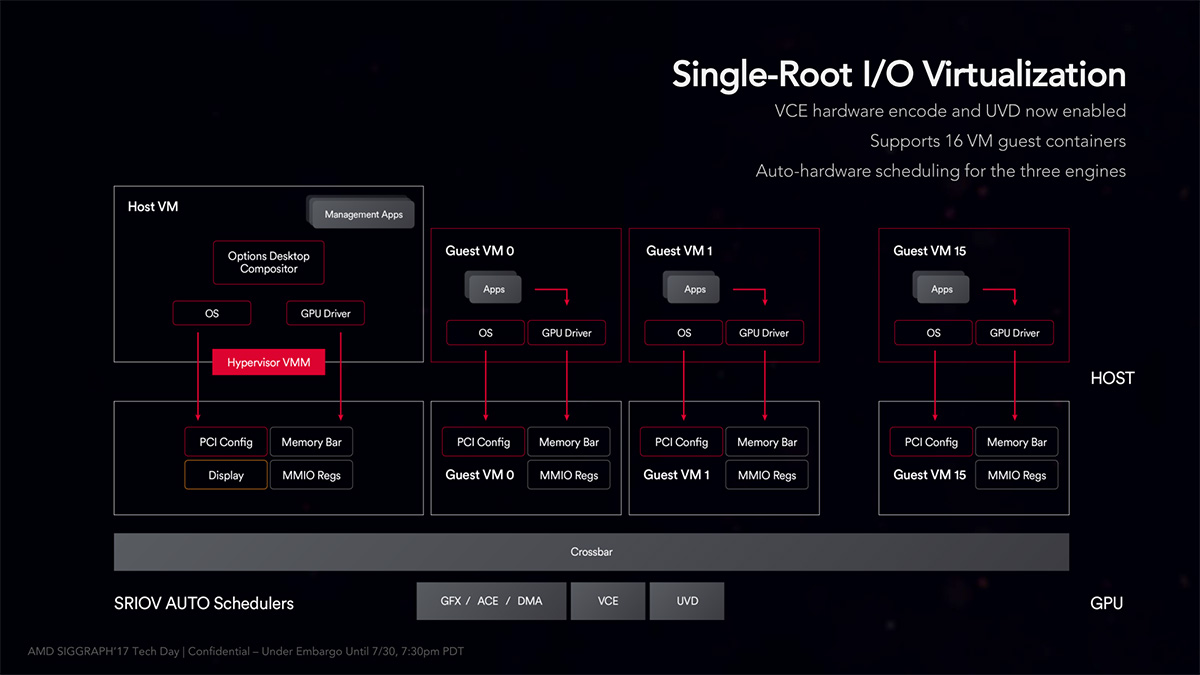Select the Host VM GPU Driver box
This screenshot has height=675, width=1200.
click(326, 313)
